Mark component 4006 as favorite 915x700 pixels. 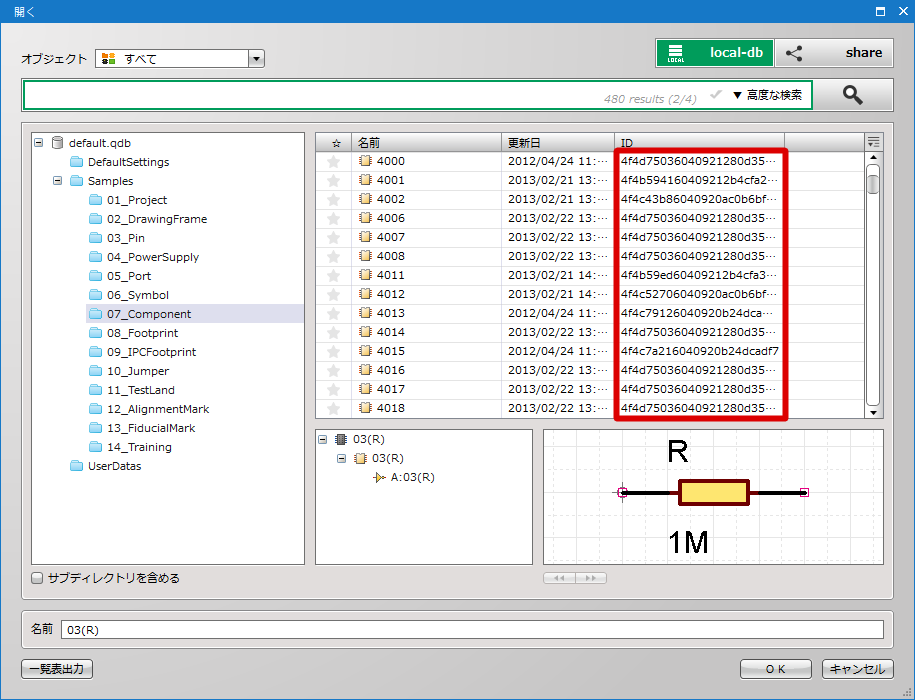click(333, 218)
